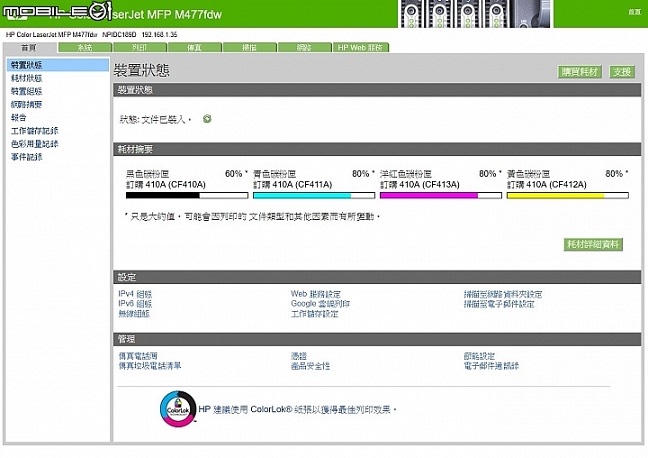Image resolution: width=648 pixels, height=458 pixels.
Task: Open the Google 雲端列印 link
Action: point(320,304)
